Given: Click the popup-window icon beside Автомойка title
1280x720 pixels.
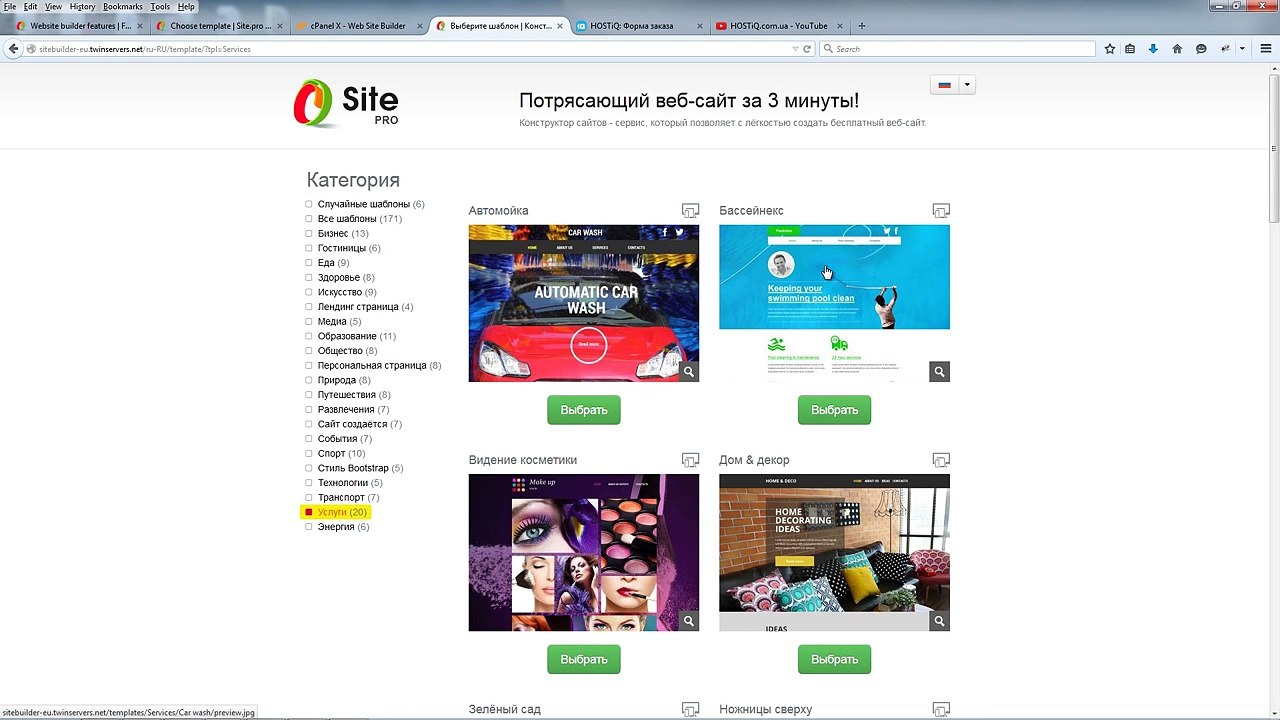Looking at the screenshot, I should pos(690,210).
